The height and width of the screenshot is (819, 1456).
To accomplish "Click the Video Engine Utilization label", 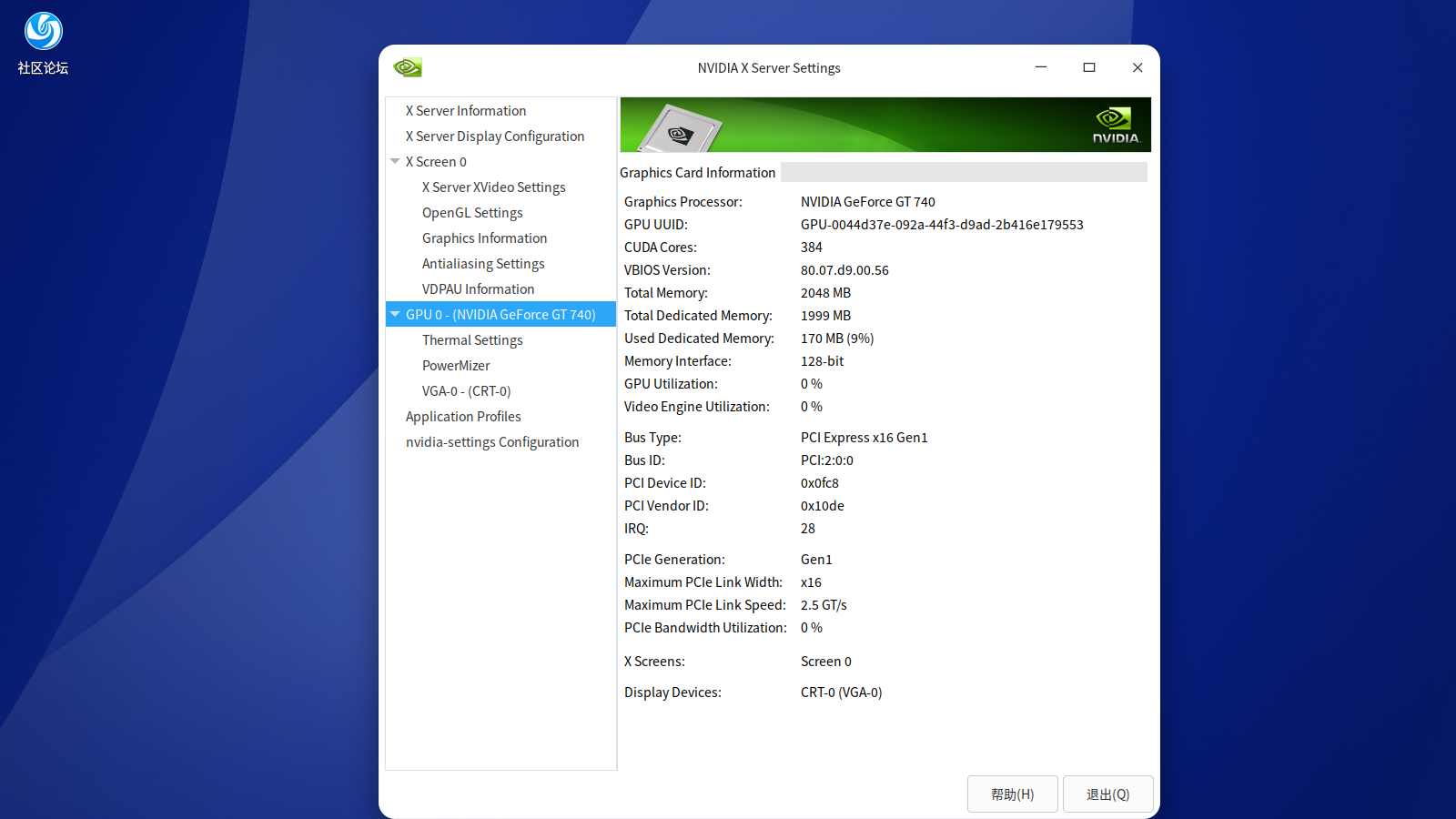I will click(697, 407).
